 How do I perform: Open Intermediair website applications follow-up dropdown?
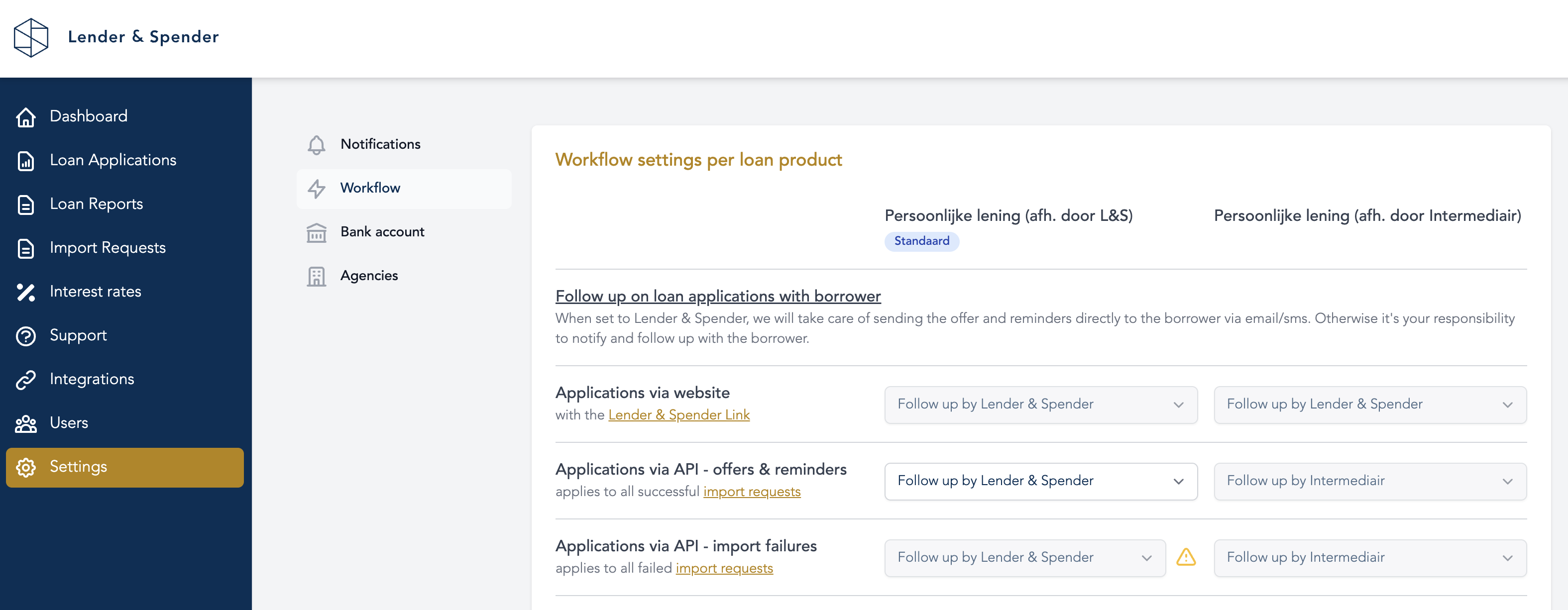coord(1369,405)
